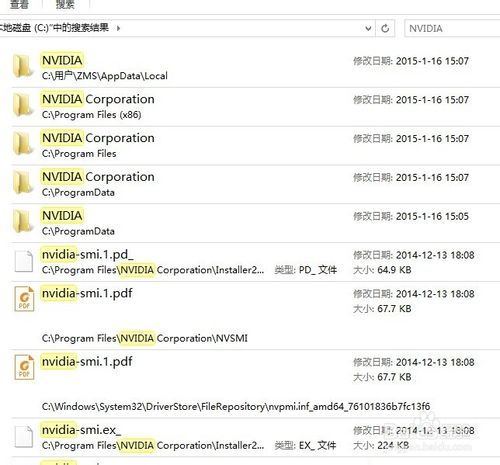This screenshot has height=465, width=500.
Task: Click NVIDIA Corporation name in Program Files (x86)
Action: 98,99
